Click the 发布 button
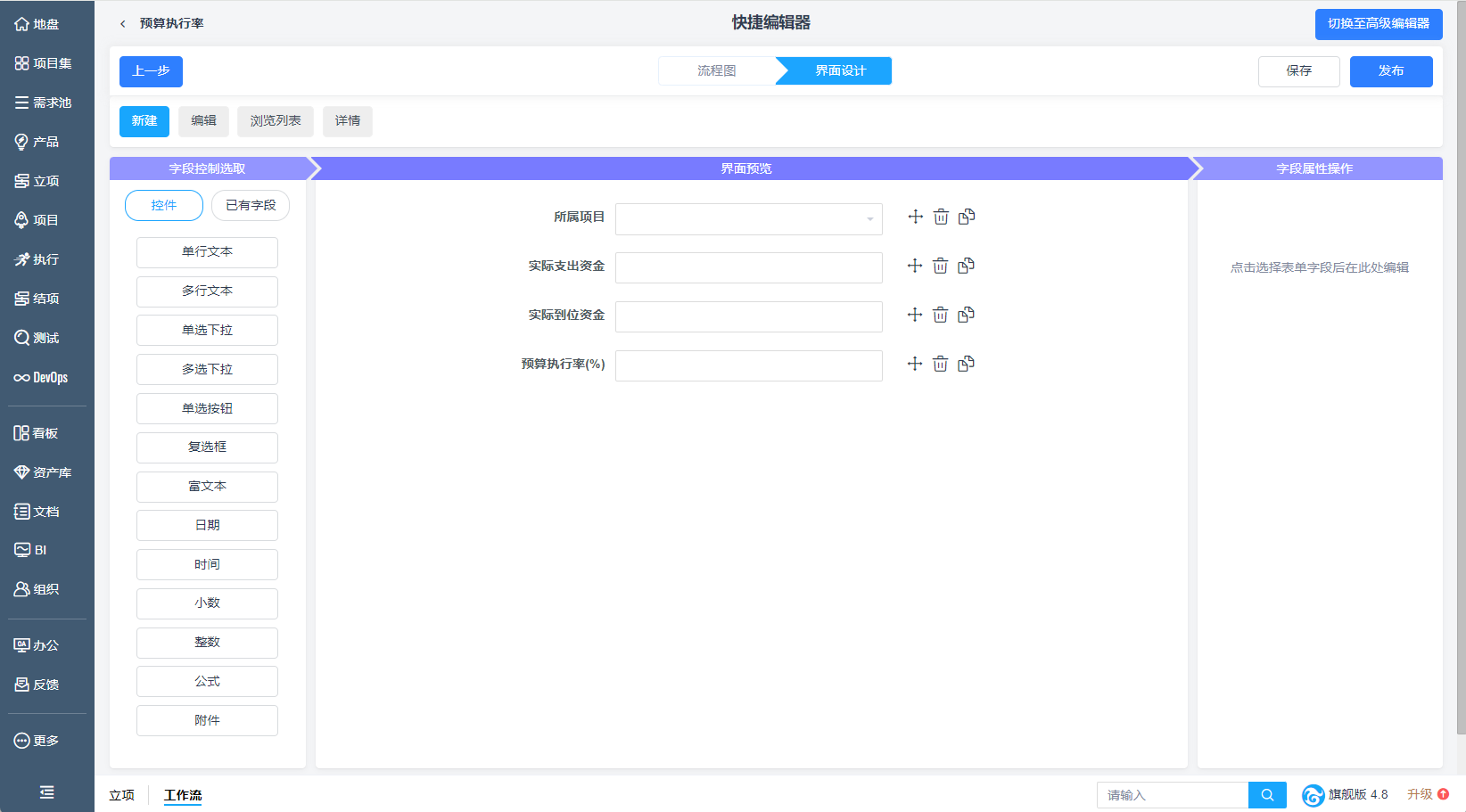This screenshot has height=812, width=1466. pos(1390,71)
